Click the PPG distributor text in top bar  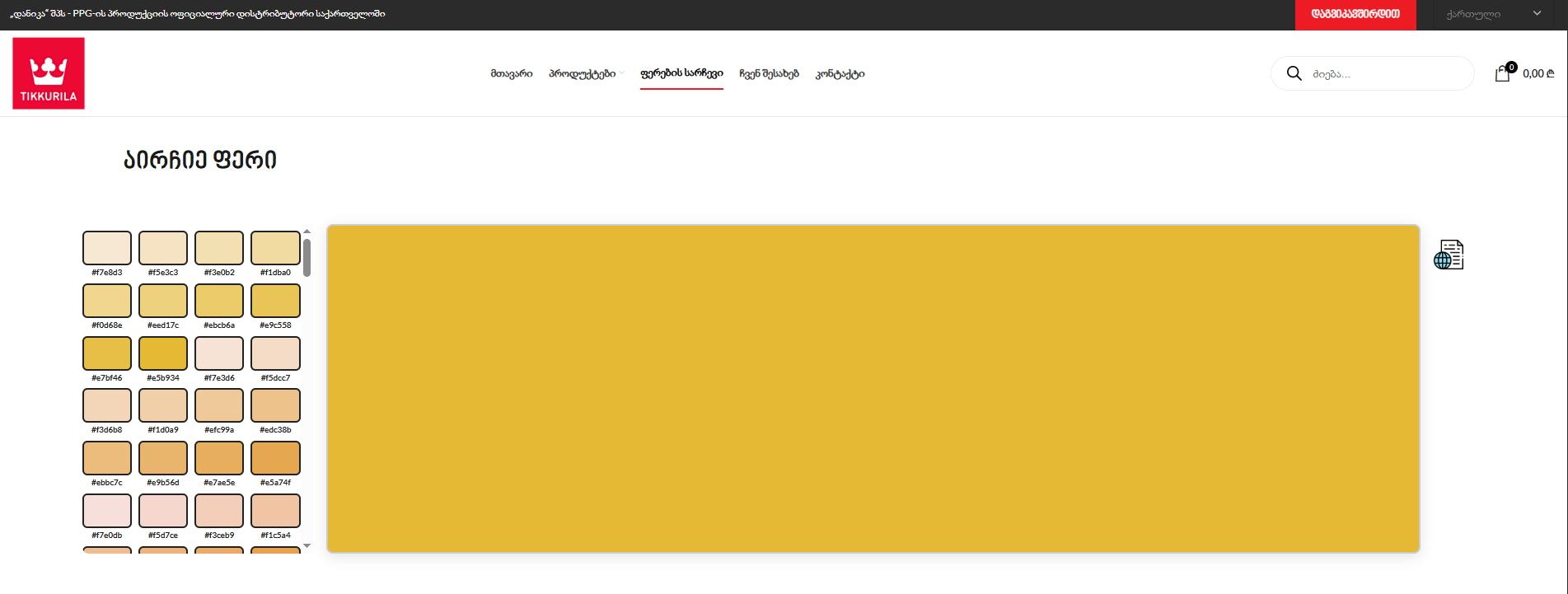tap(198, 14)
